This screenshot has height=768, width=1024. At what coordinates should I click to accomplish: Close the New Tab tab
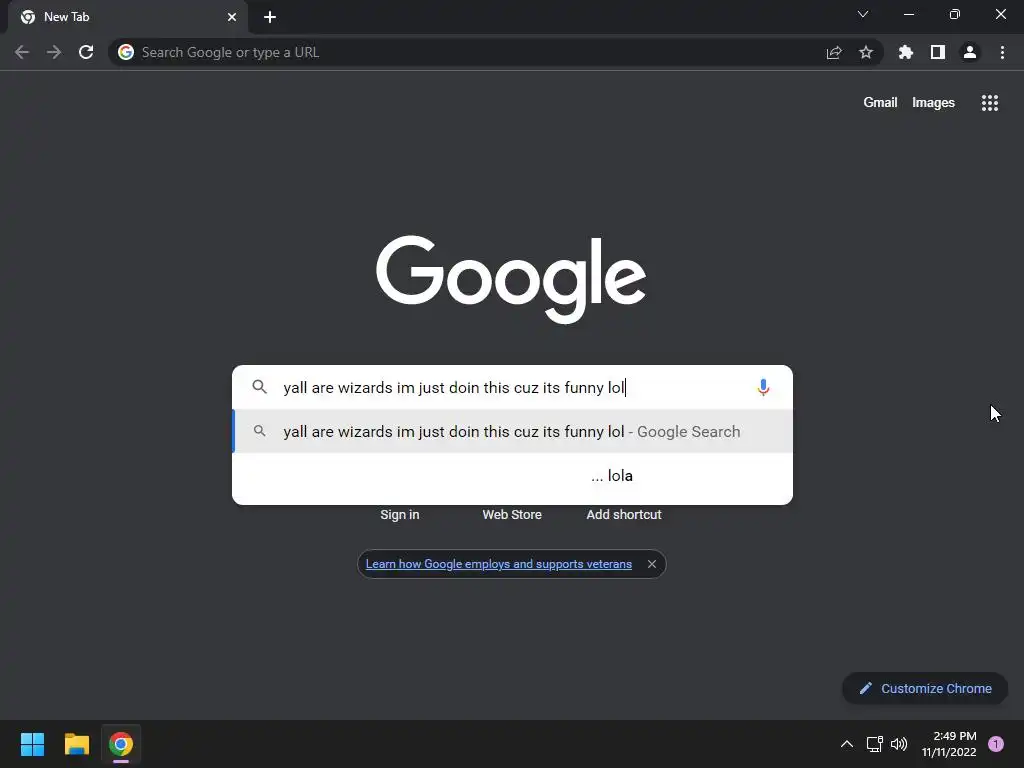(x=232, y=17)
